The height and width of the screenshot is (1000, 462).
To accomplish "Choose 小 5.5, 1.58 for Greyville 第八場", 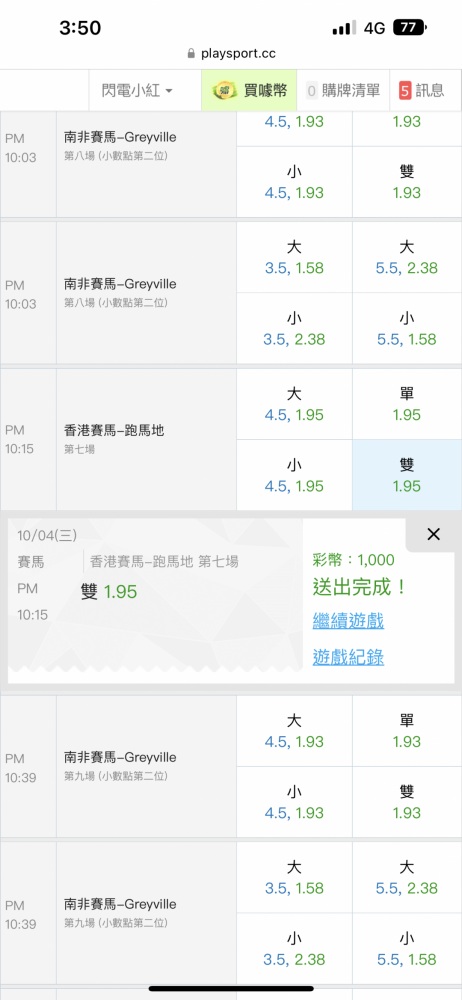I will 407,328.
